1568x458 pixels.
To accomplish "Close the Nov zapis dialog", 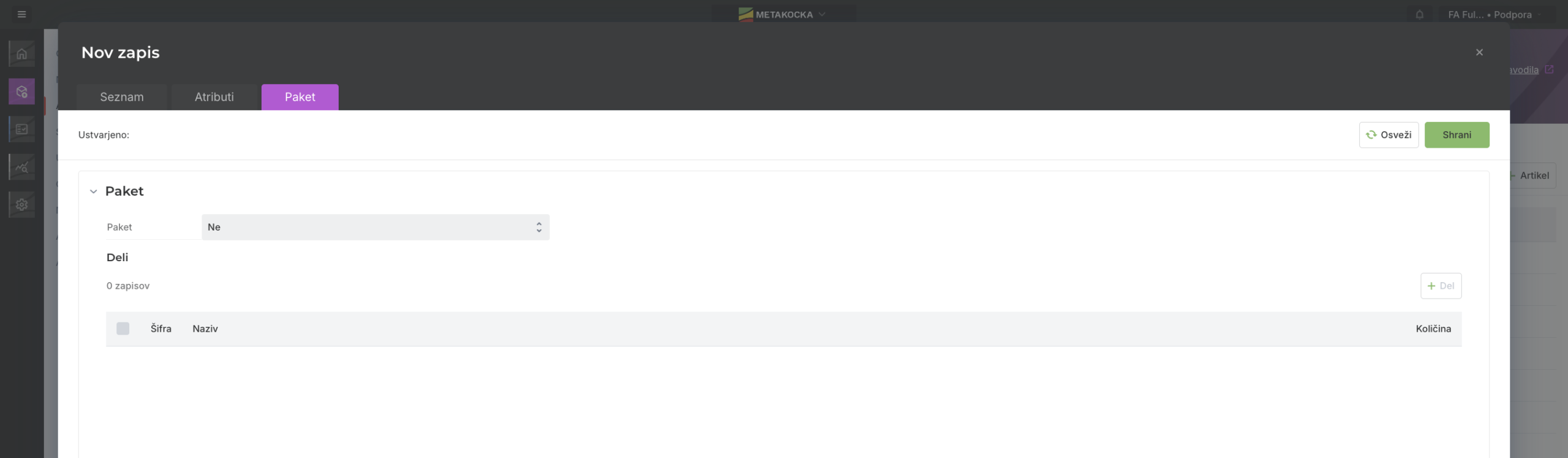I will 1479,52.
